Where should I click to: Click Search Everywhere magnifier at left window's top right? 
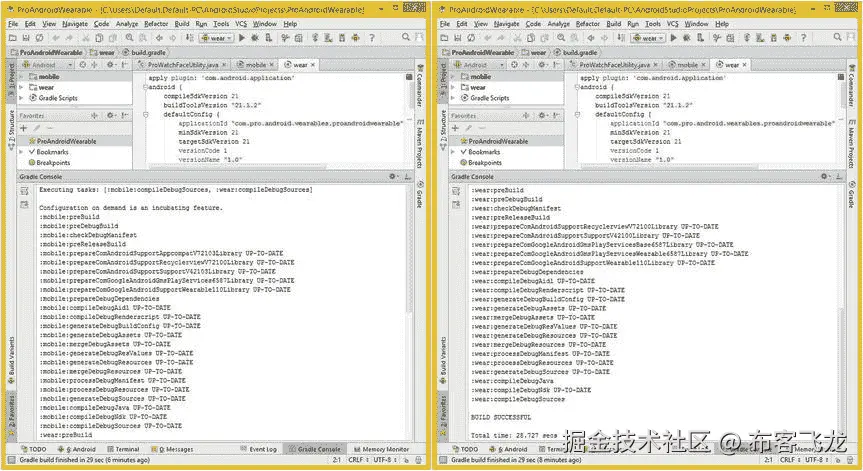coord(406,37)
